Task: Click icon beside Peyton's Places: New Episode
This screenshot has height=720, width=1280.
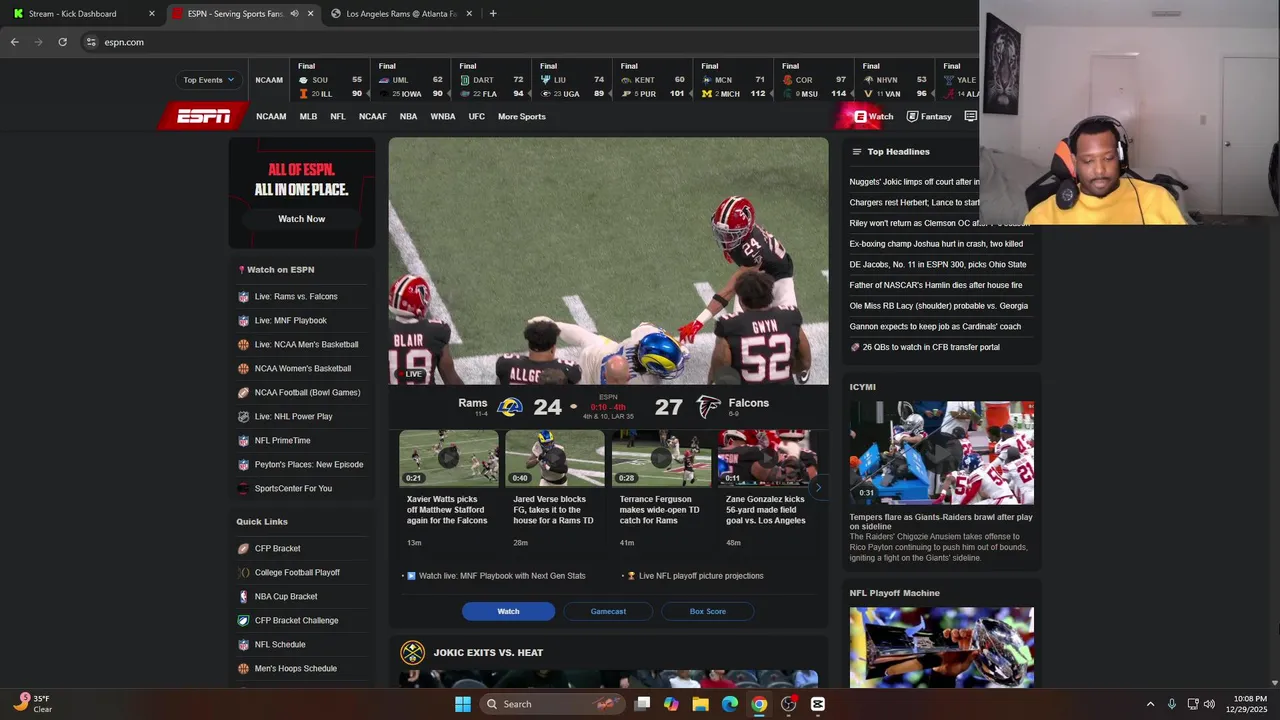Action: coord(243,465)
